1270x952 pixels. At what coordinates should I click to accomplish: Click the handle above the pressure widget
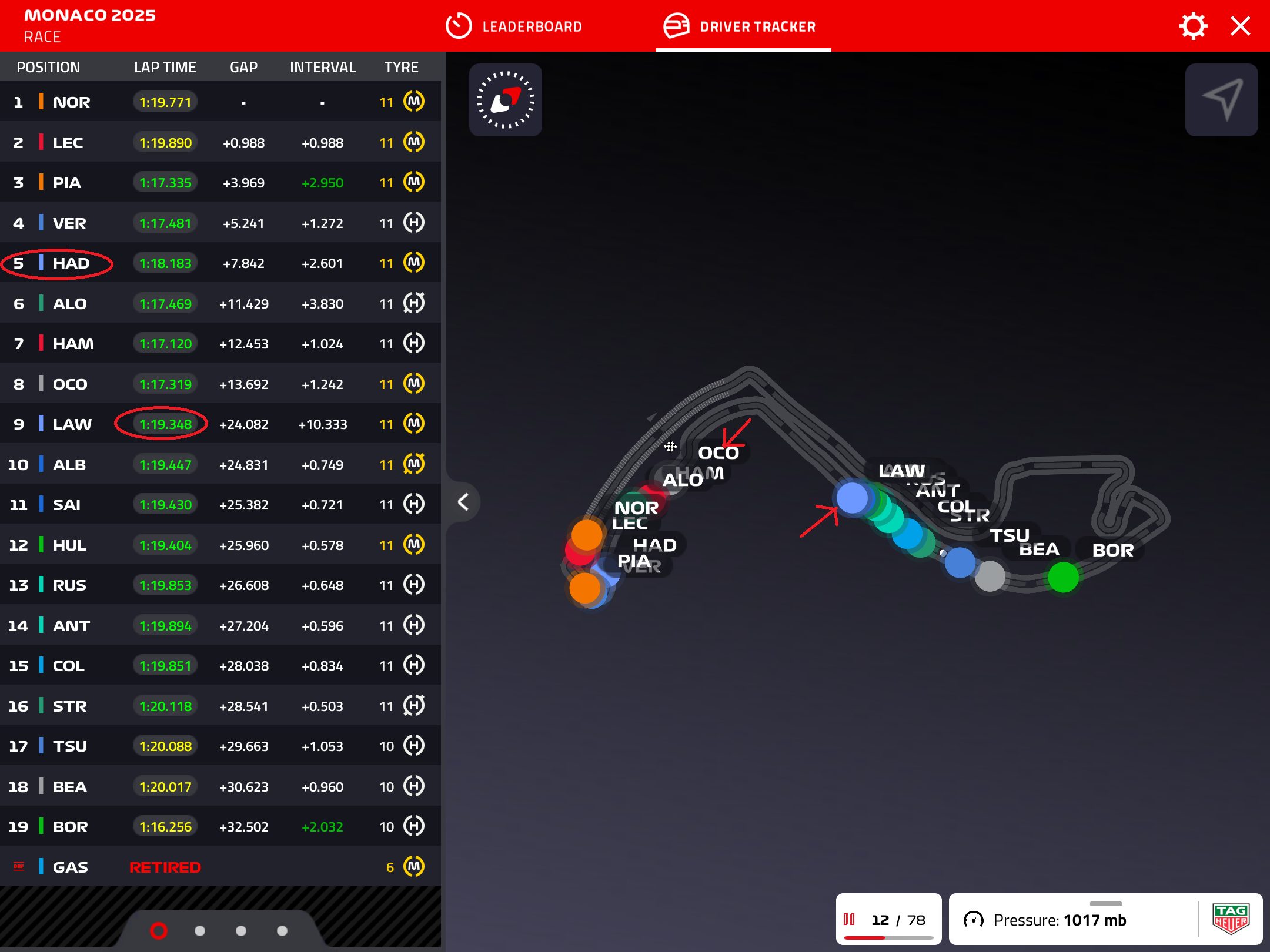coord(1105,903)
